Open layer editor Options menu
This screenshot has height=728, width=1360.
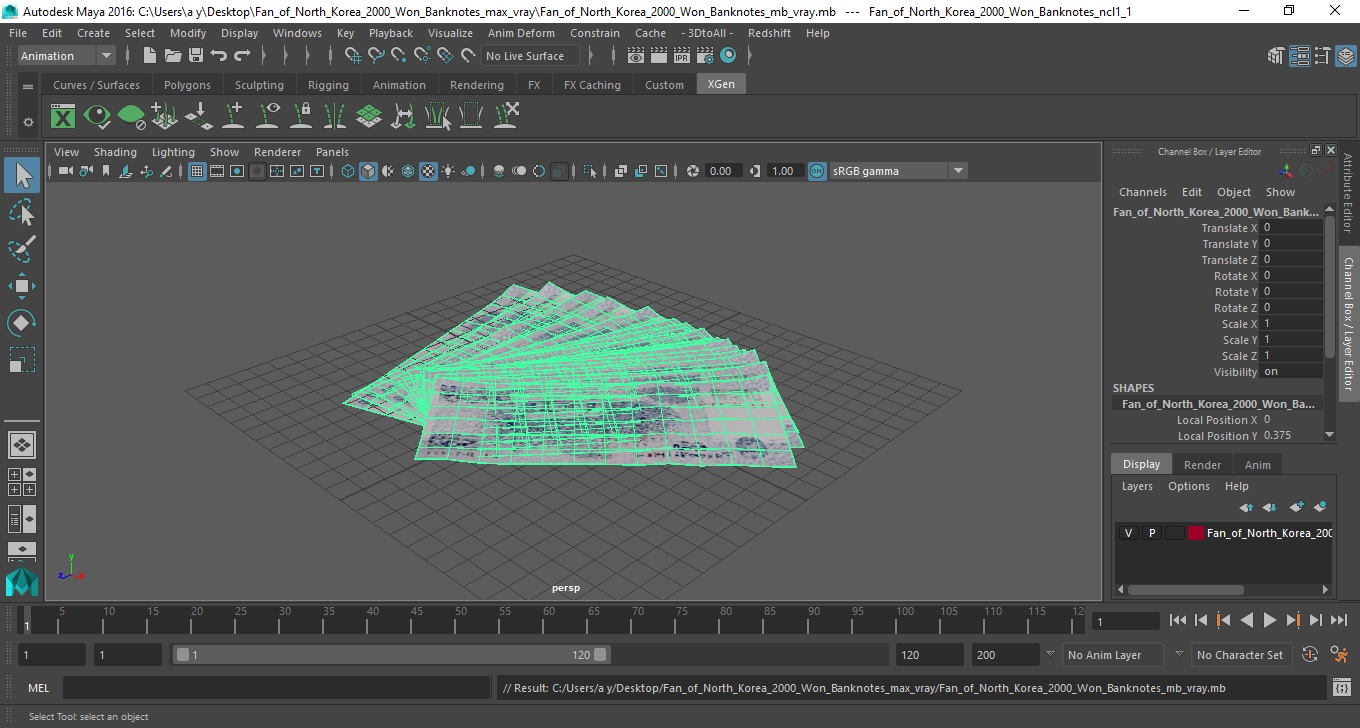tap(1188, 486)
